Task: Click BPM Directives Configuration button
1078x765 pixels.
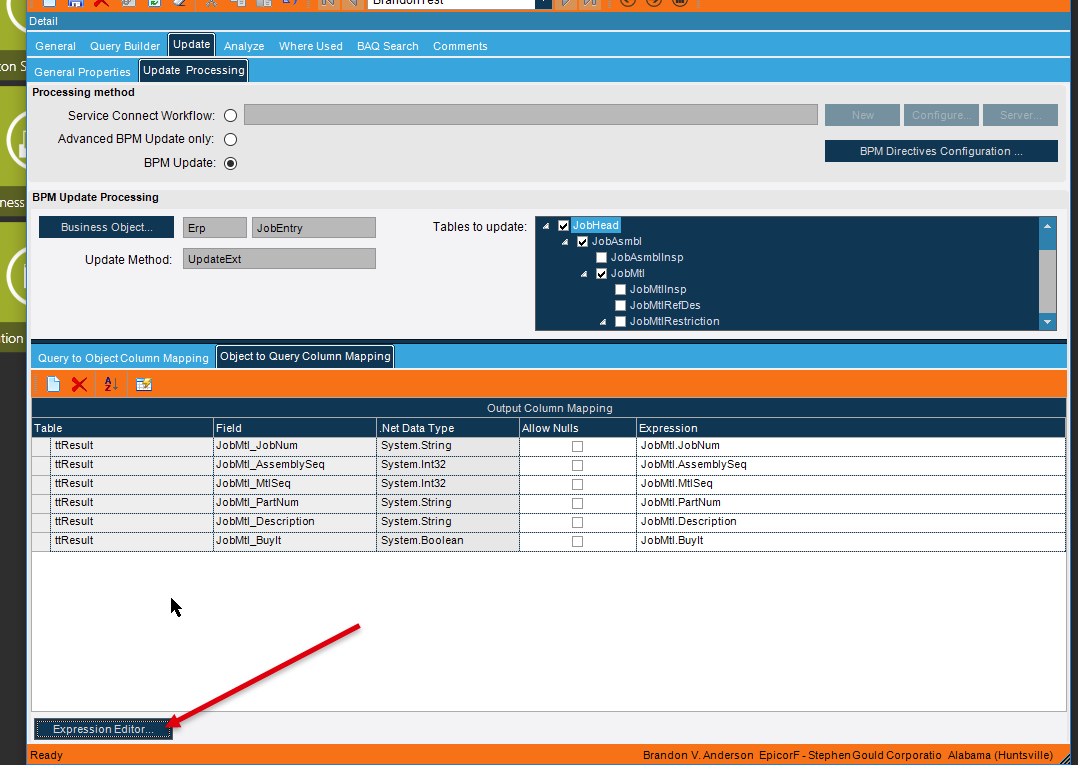Action: pos(940,151)
